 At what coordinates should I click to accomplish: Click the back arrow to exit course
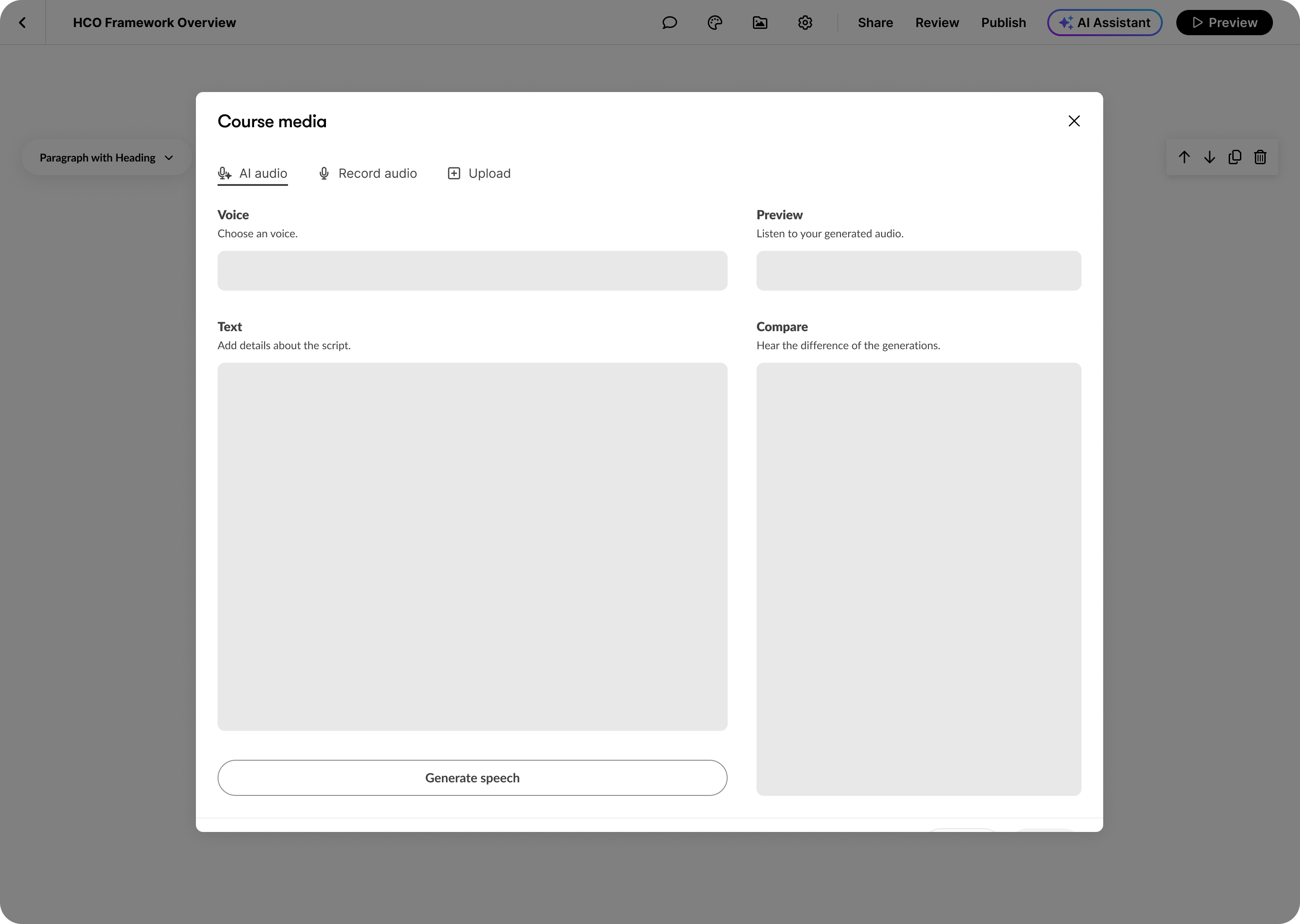point(23,23)
